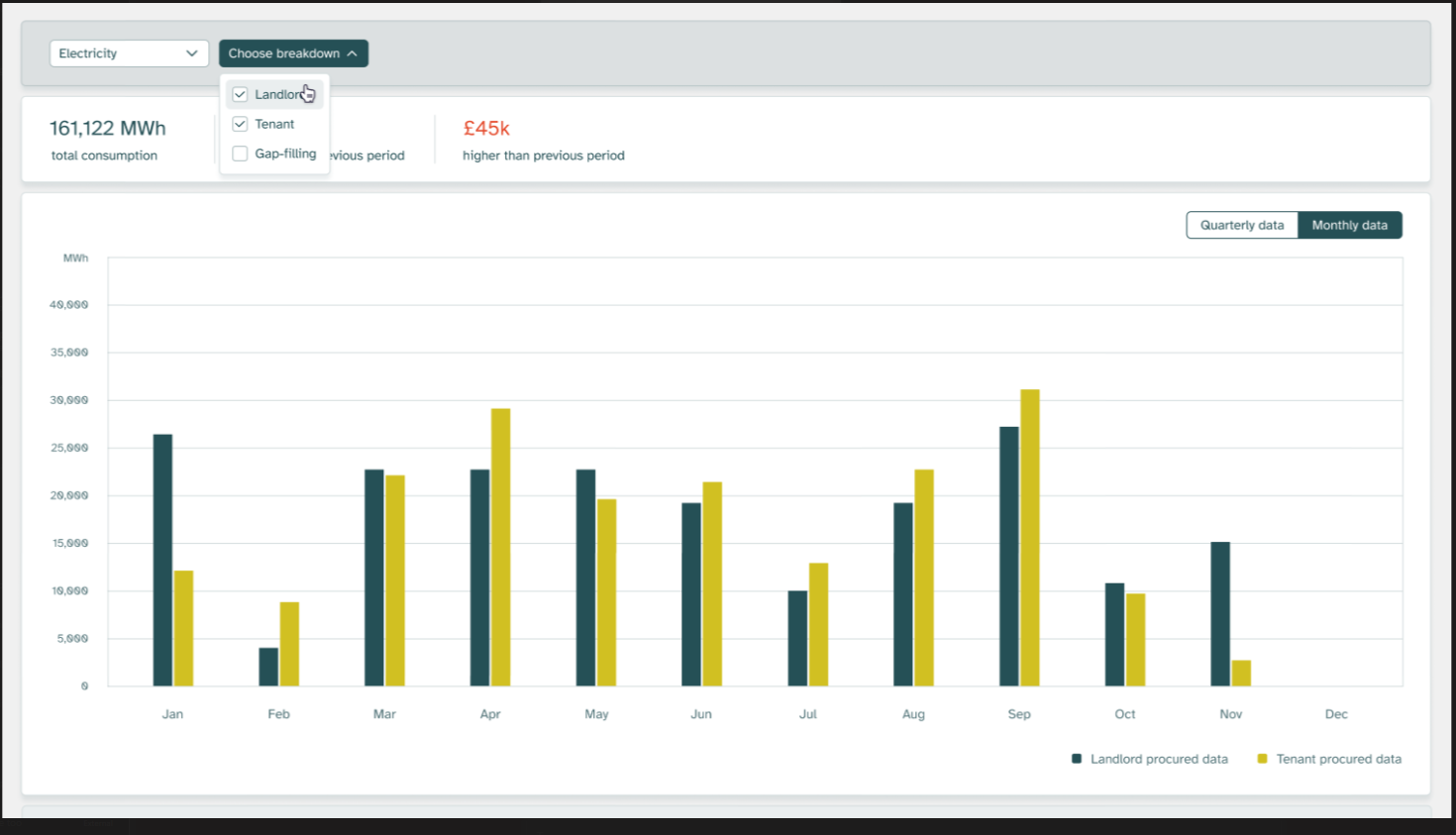1456x835 pixels.
Task: Select the dark Landlord bar for Jan
Action: 162,560
